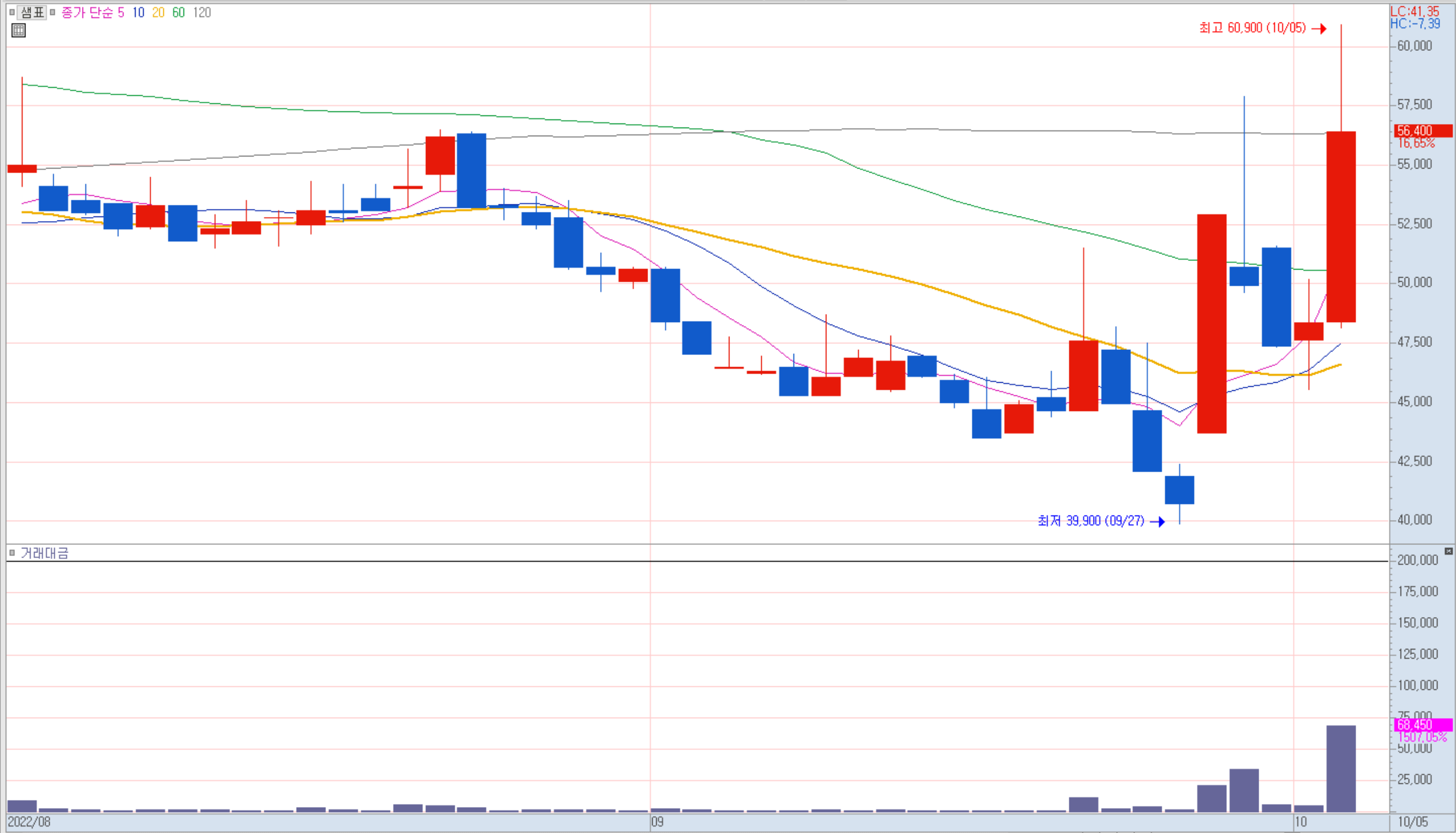Click the magenta 68,450 trading value tag
1456x833 pixels.
coord(1423,724)
